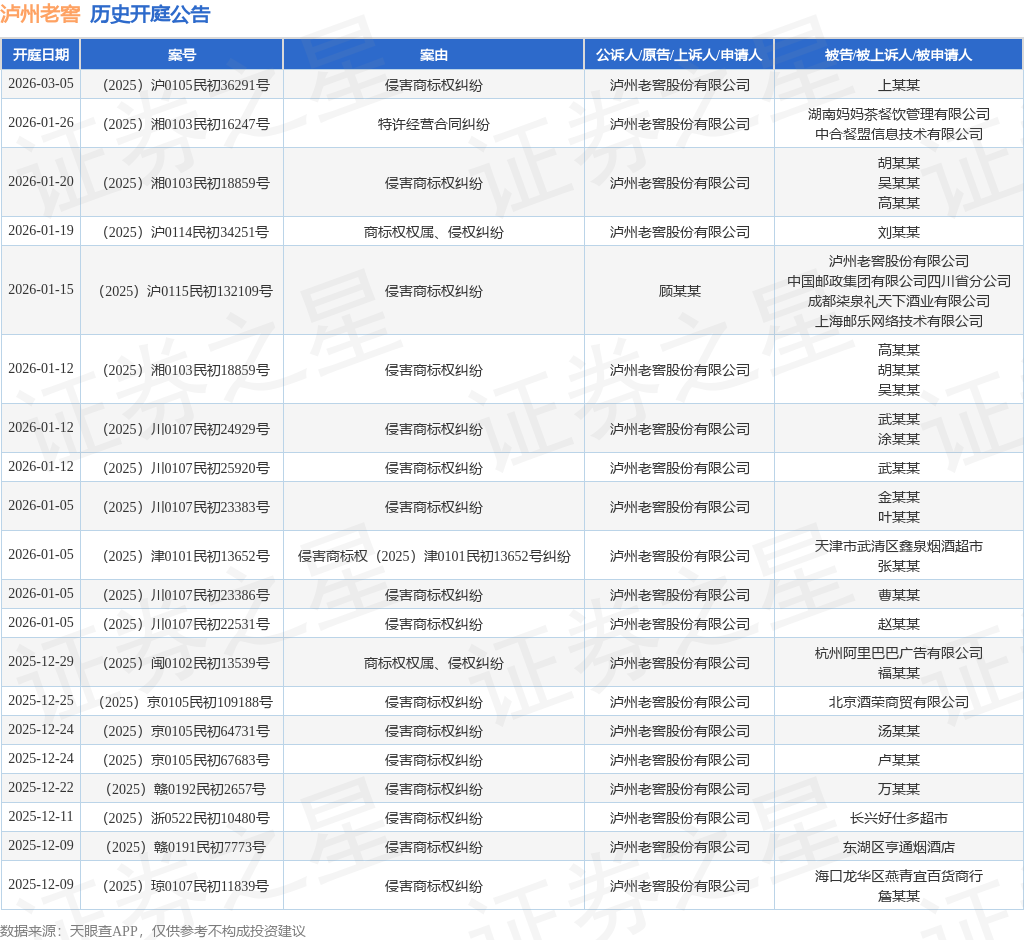Click plaintiff 顾某某 cell
Image resolution: width=1024 pixels, height=940 pixels.
point(679,291)
